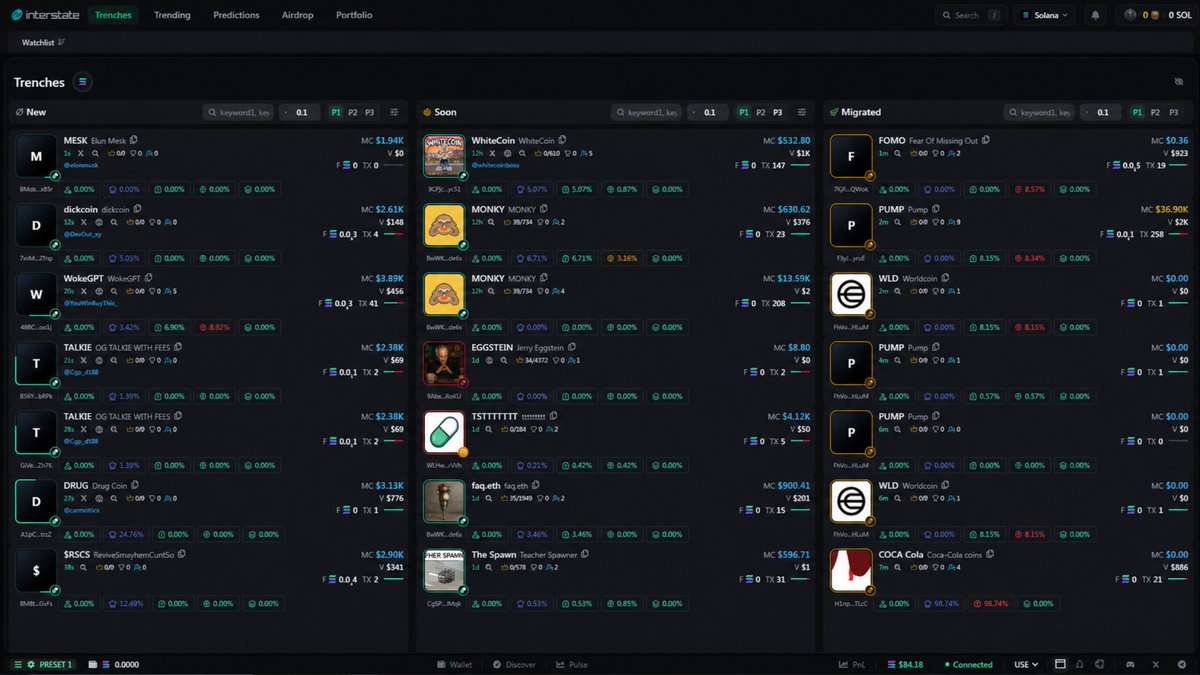Screen dimensions: 1200x675
Task: Open PnL in bottom bar
Action: 853,664
